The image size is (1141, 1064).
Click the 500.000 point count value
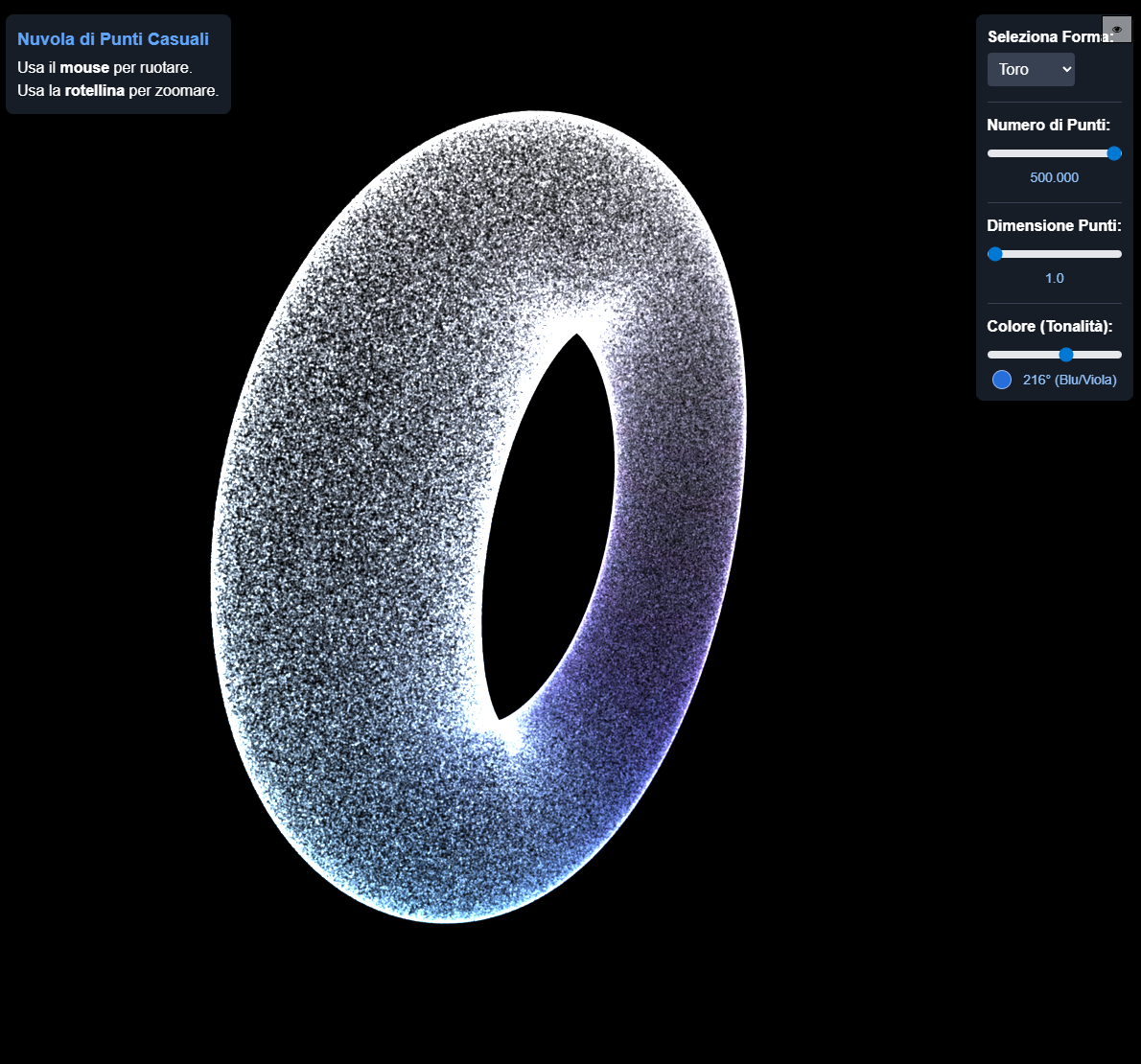click(1054, 177)
